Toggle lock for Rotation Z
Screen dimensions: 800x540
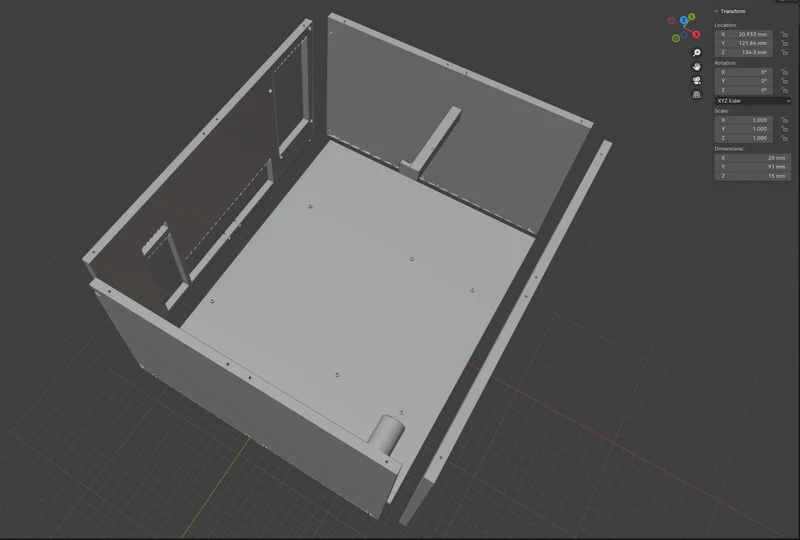pos(784,90)
